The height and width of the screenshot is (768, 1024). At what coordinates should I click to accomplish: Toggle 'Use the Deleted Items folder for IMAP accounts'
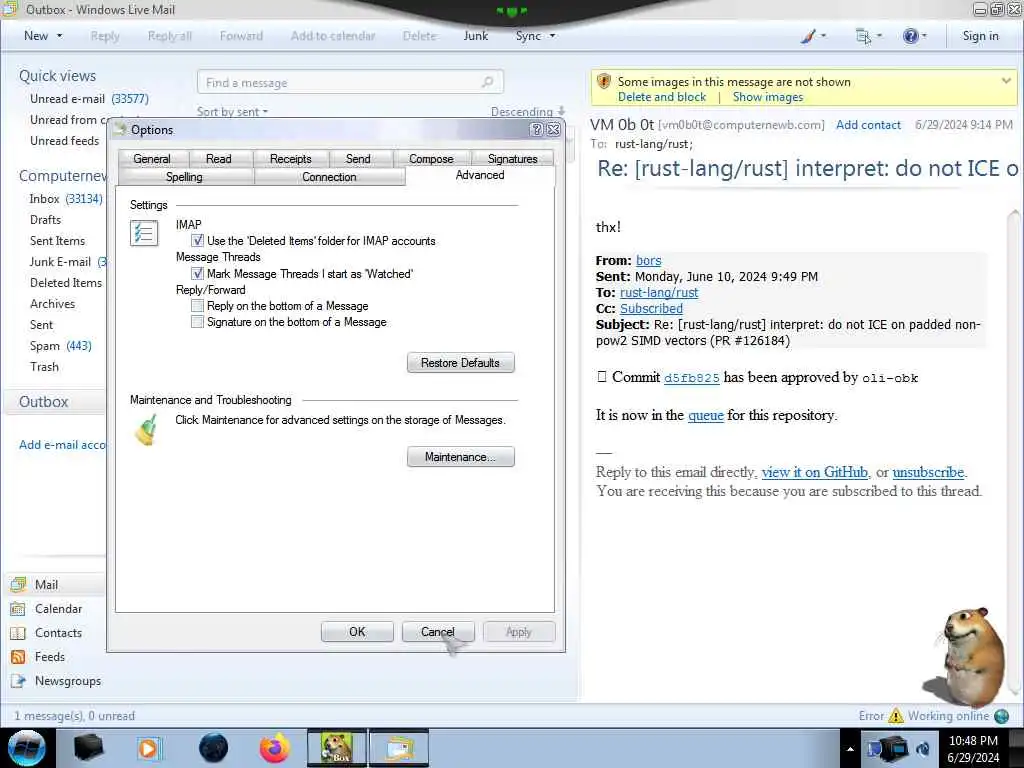197,240
